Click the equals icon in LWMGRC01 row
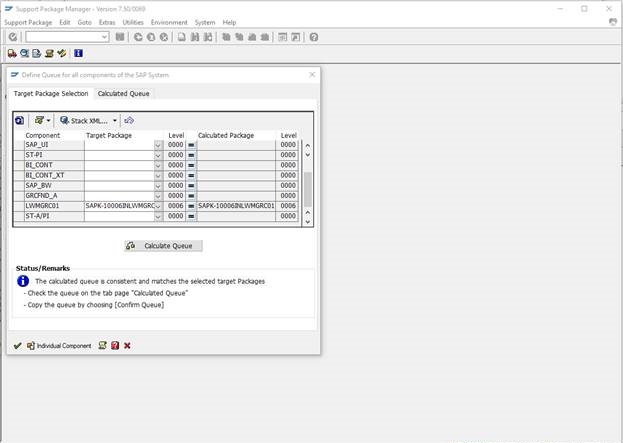Screen dimensions: 623x443 click(x=191, y=206)
